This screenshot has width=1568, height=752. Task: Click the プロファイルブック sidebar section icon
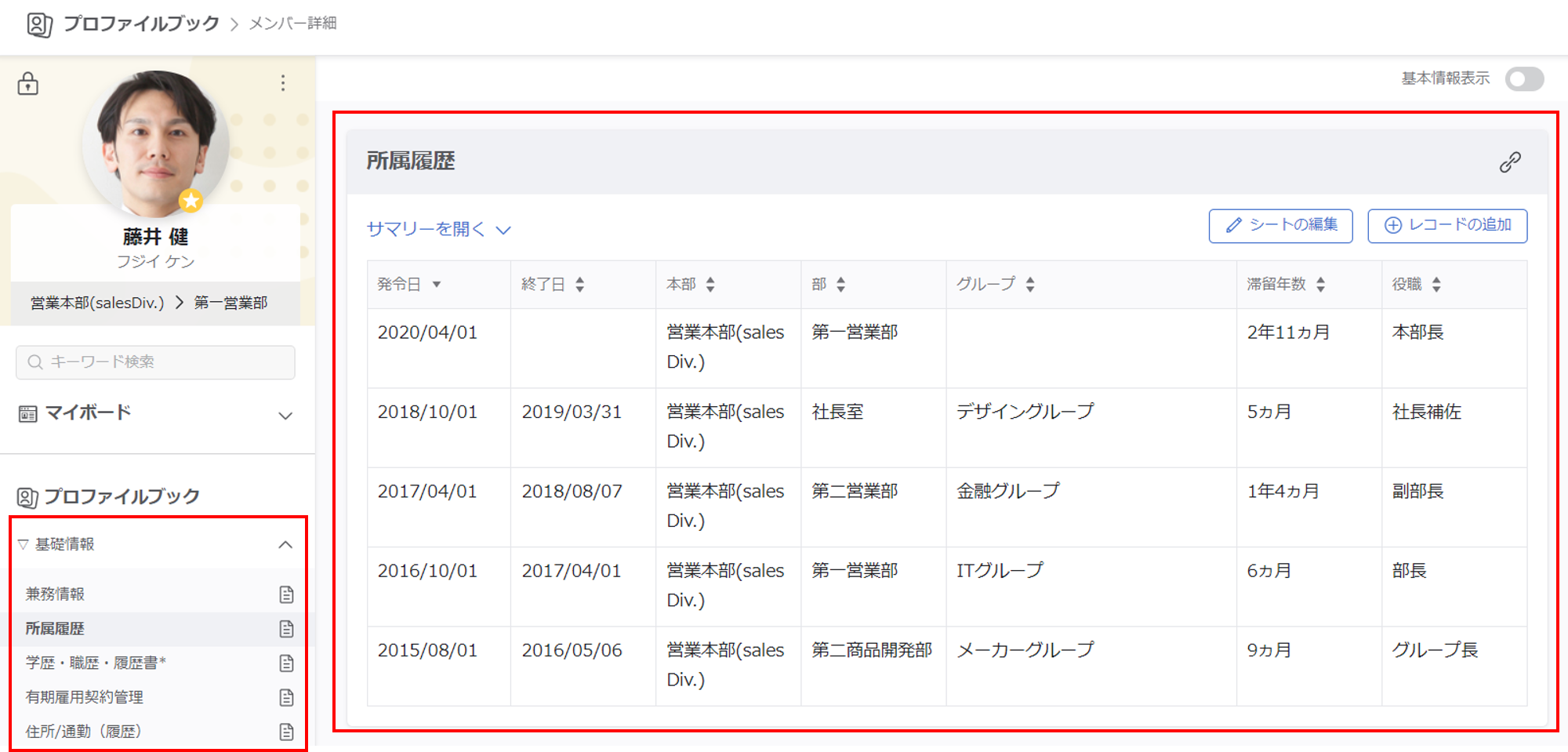27,497
